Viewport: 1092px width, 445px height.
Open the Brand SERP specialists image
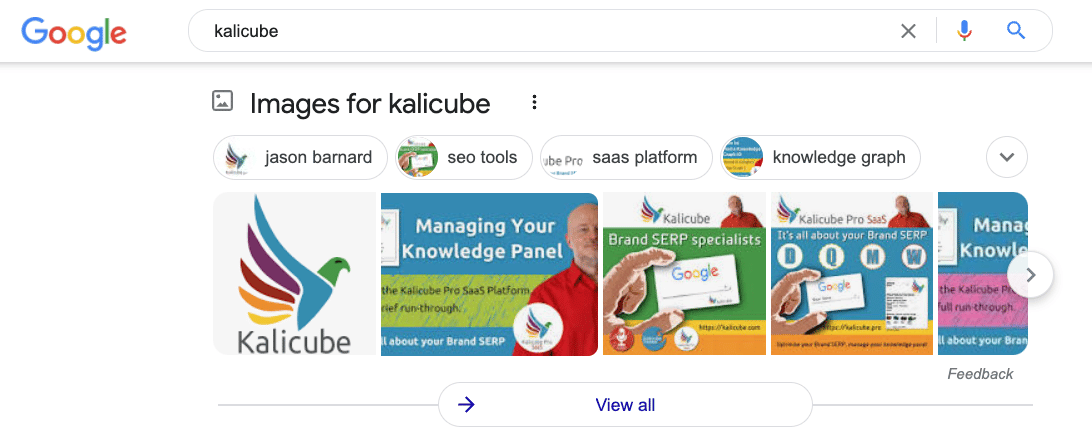pyautogui.click(x=685, y=274)
